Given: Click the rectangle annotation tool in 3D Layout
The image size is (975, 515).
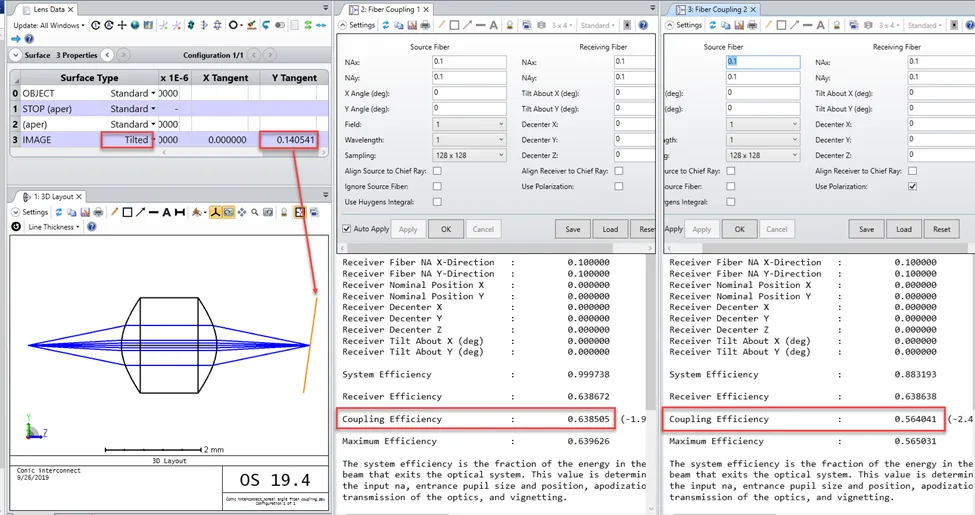Looking at the screenshot, I should click(x=127, y=212).
